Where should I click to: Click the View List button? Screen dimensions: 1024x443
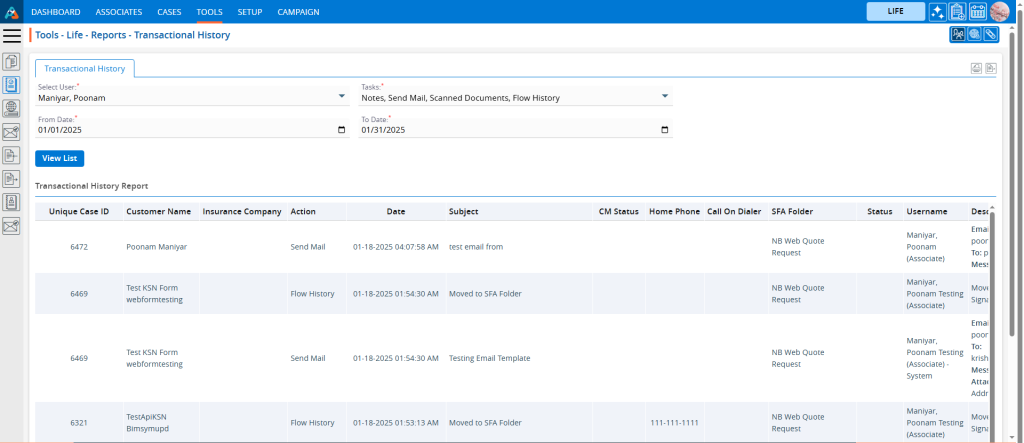[59, 158]
